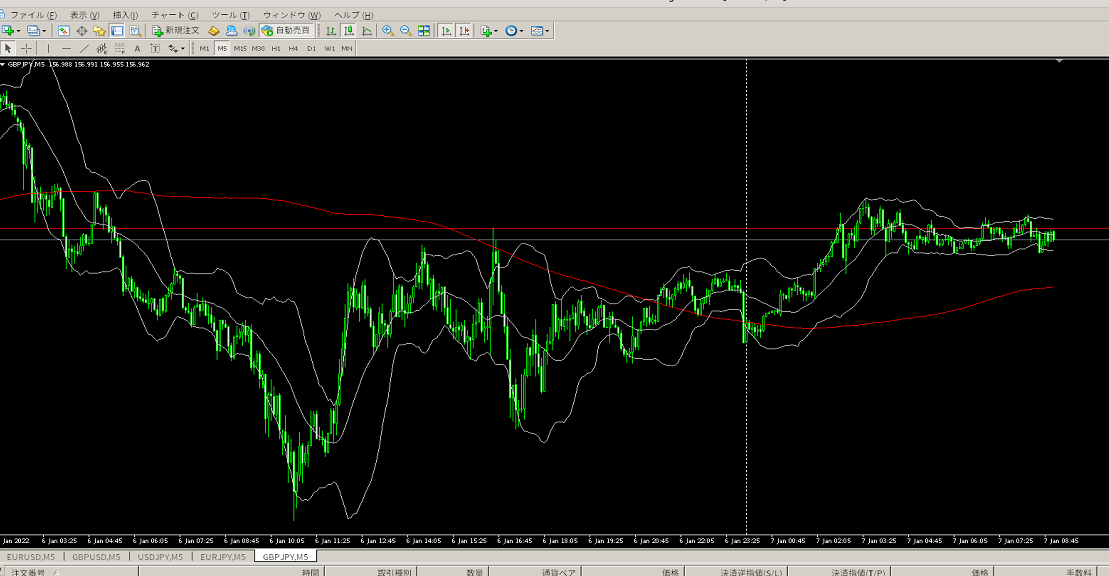Image resolution: width=1109 pixels, height=576 pixels.
Task: Toggle chart auto scroll
Action: tap(446, 30)
